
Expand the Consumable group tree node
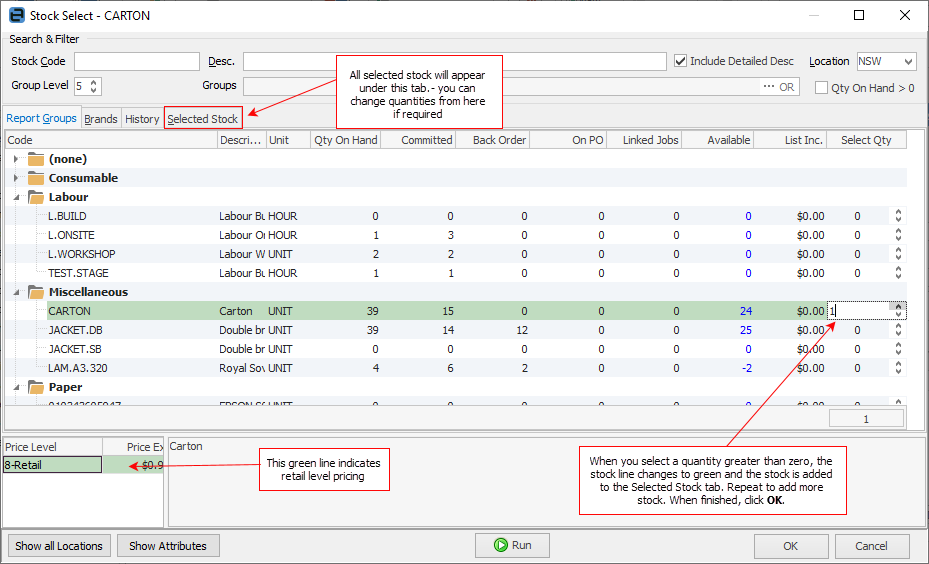tap(16, 178)
